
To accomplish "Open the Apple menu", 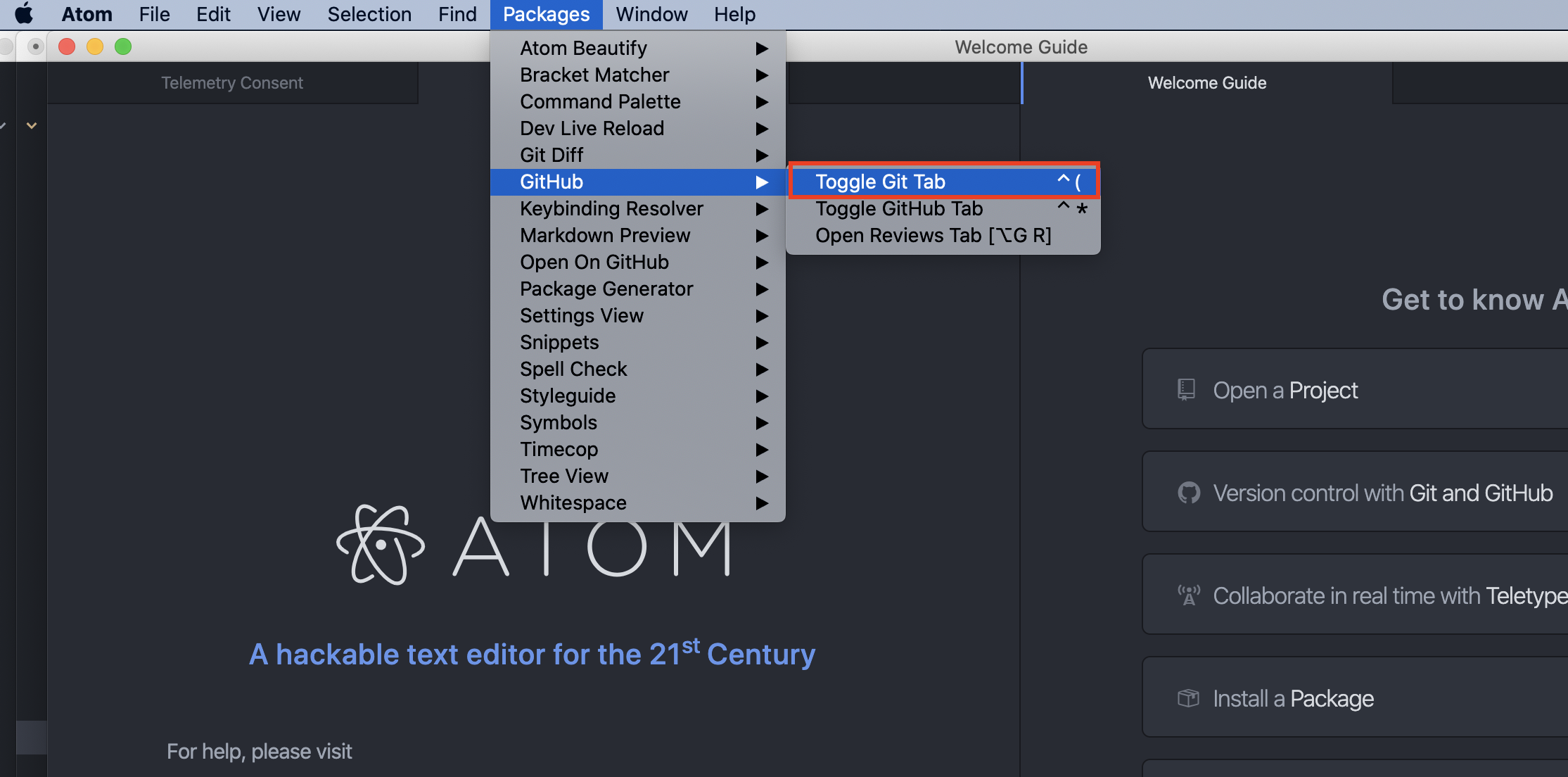I will coord(24,14).
